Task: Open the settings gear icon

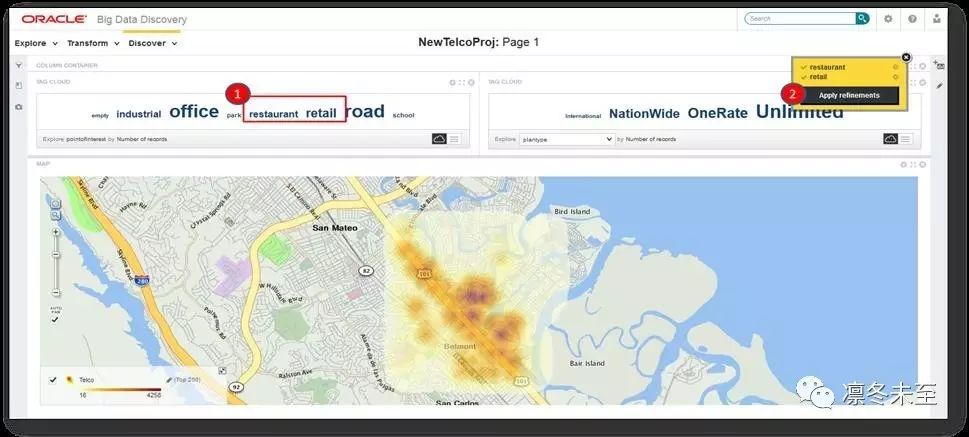Action: click(888, 19)
